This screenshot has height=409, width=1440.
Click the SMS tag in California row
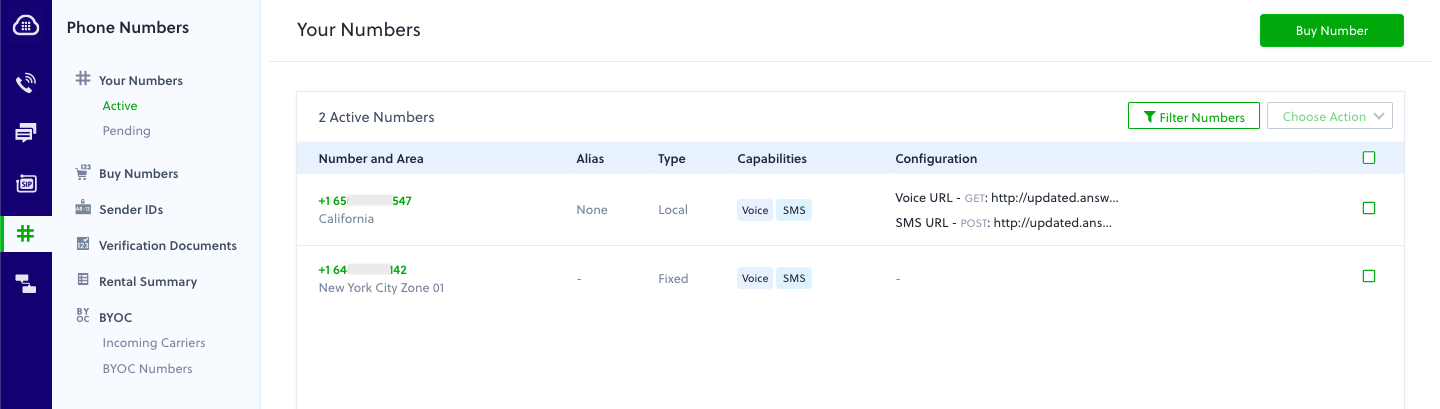(x=794, y=210)
